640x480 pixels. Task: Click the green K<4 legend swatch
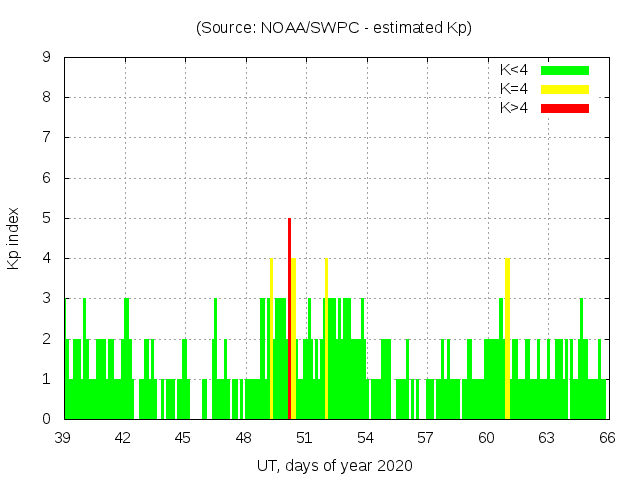(x=565, y=70)
